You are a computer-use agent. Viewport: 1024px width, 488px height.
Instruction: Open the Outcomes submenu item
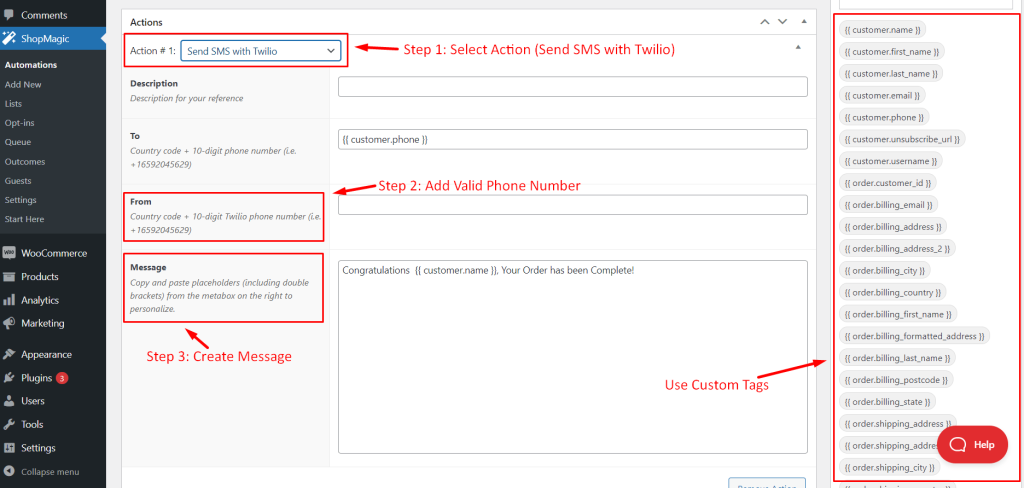pos(25,161)
